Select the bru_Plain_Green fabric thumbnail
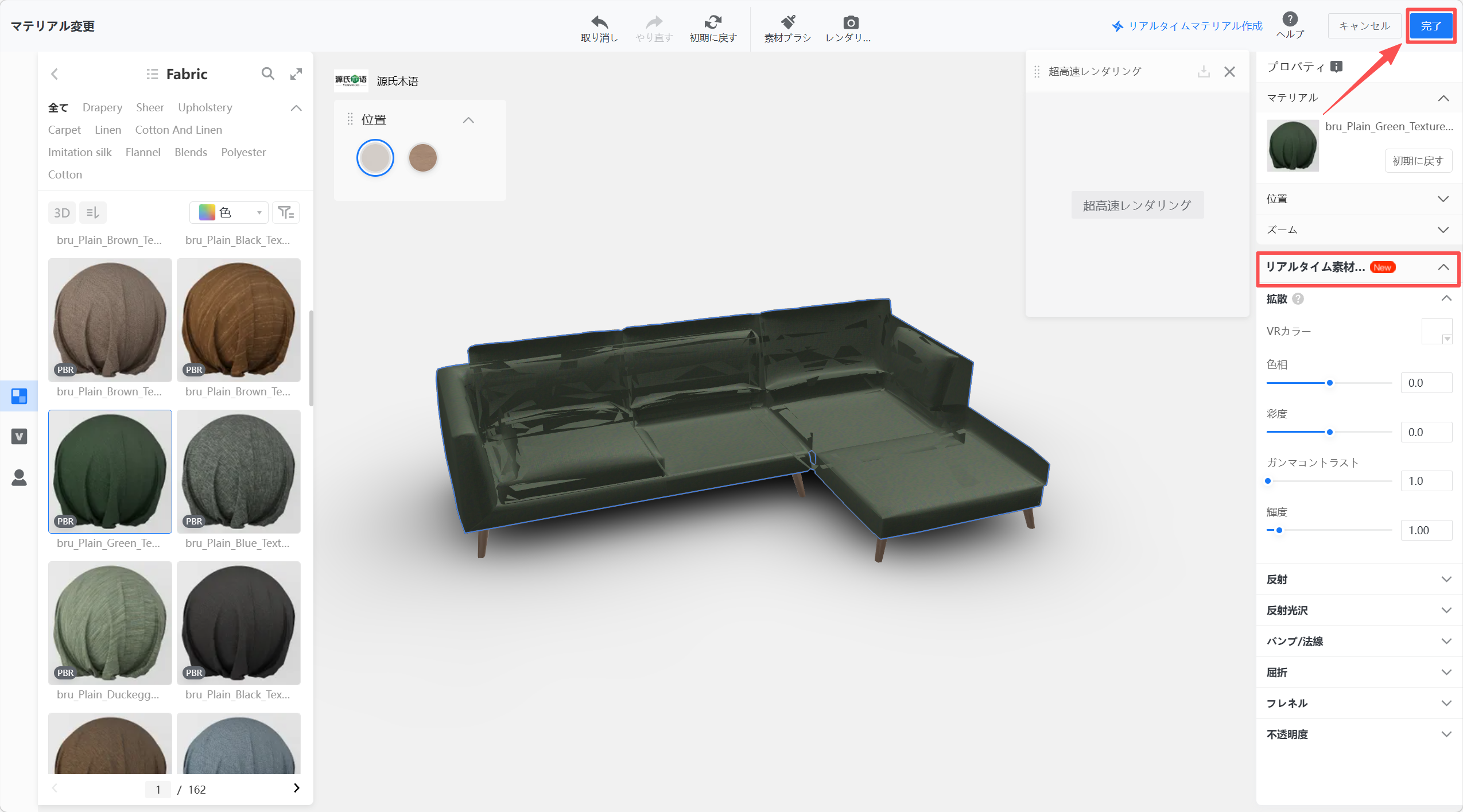The width and height of the screenshot is (1463, 812). point(110,472)
